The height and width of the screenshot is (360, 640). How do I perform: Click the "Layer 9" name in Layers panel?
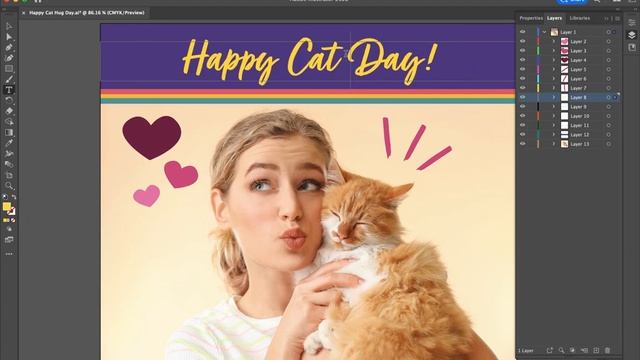[x=578, y=107]
